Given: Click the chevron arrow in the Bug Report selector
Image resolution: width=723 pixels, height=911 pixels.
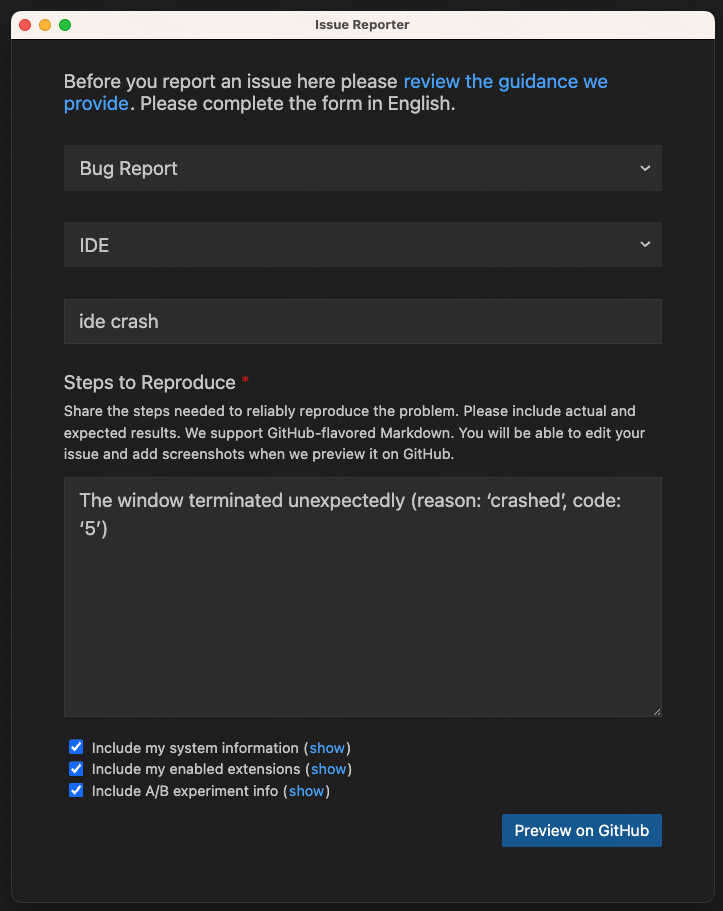Looking at the screenshot, I should coord(645,168).
